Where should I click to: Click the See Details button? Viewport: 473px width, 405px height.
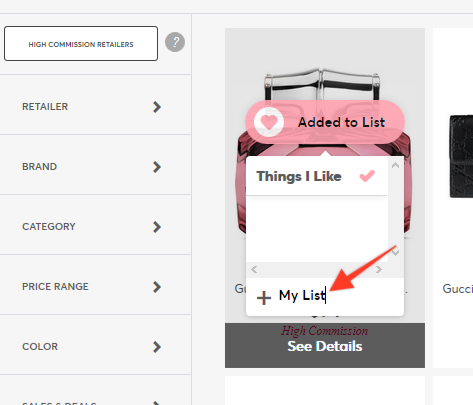[x=325, y=345]
